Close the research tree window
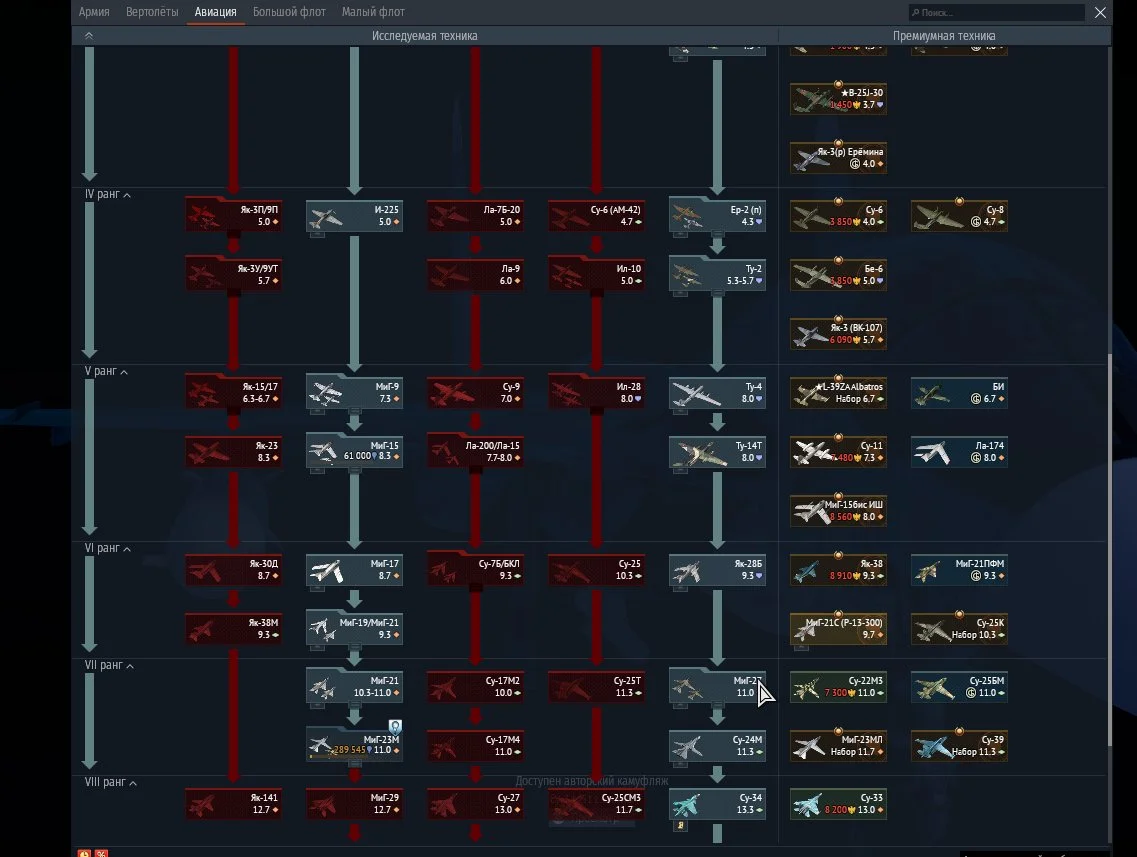 pyautogui.click(x=1100, y=13)
